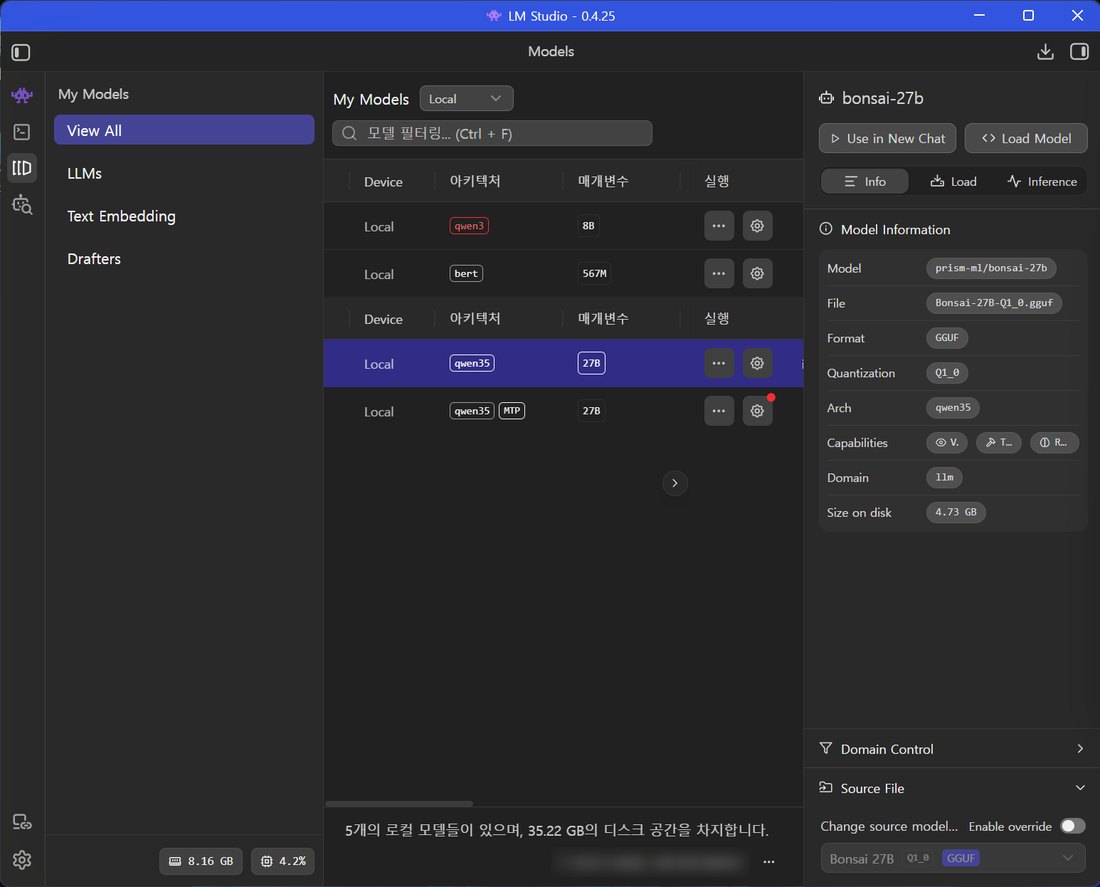Click the Vision capability badge
Image resolution: width=1100 pixels, height=887 pixels.
(946, 442)
